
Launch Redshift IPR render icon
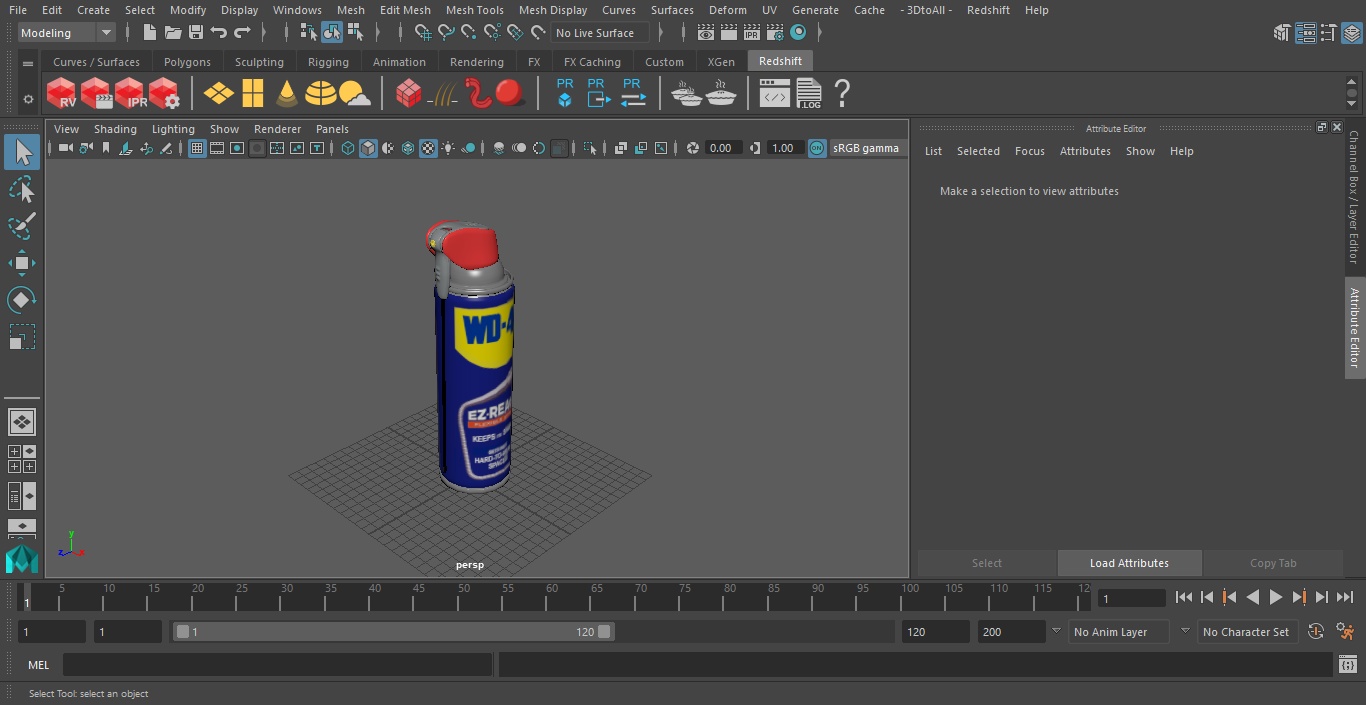click(x=130, y=94)
